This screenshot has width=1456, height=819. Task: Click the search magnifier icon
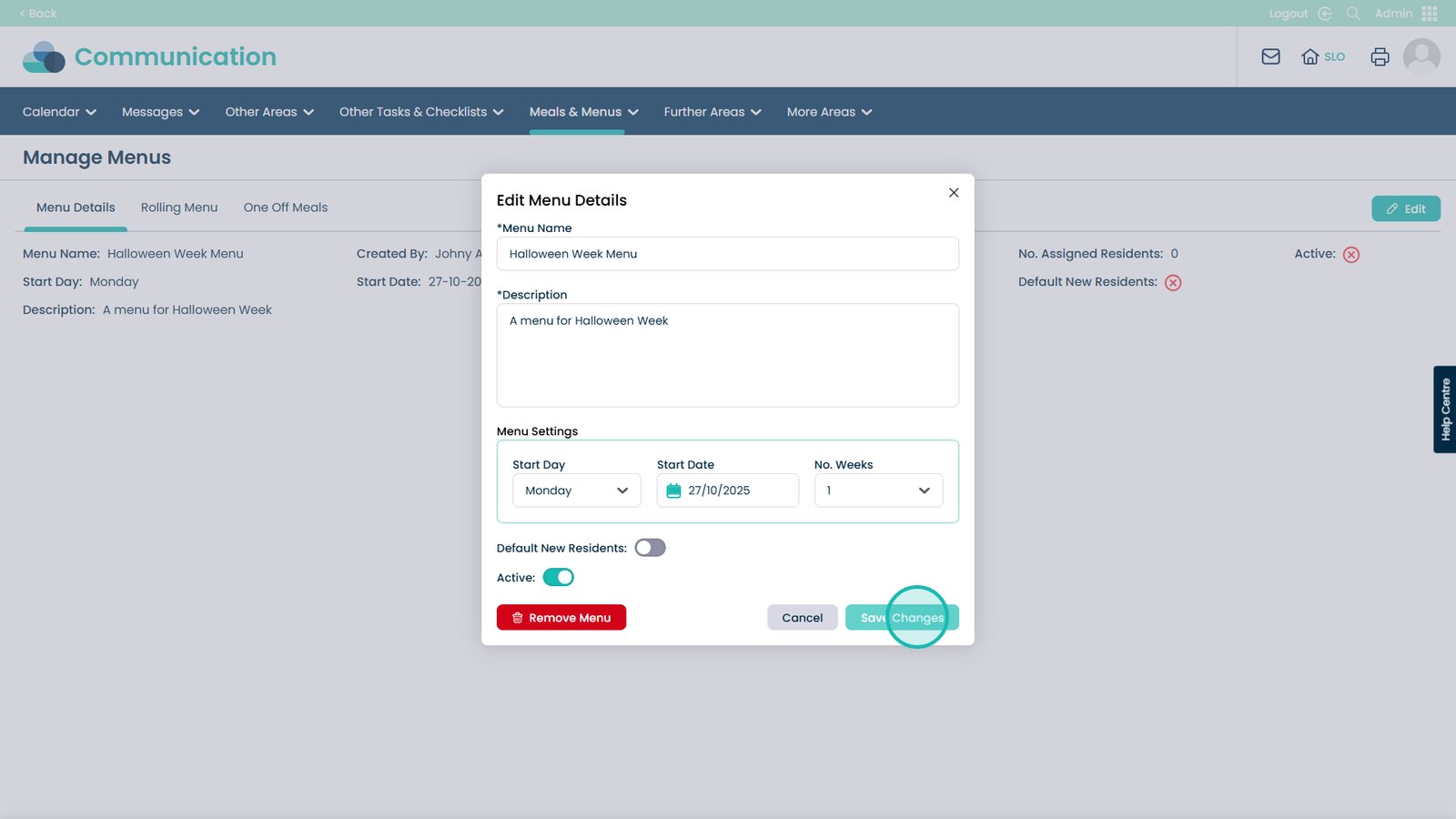[1353, 14]
